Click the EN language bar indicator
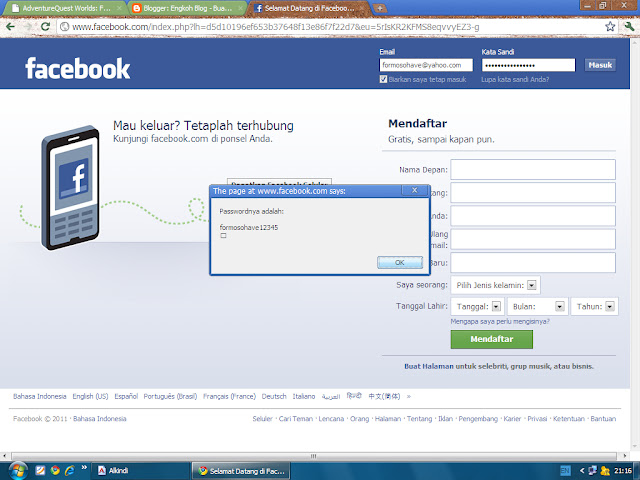The image size is (640, 480). (565, 471)
